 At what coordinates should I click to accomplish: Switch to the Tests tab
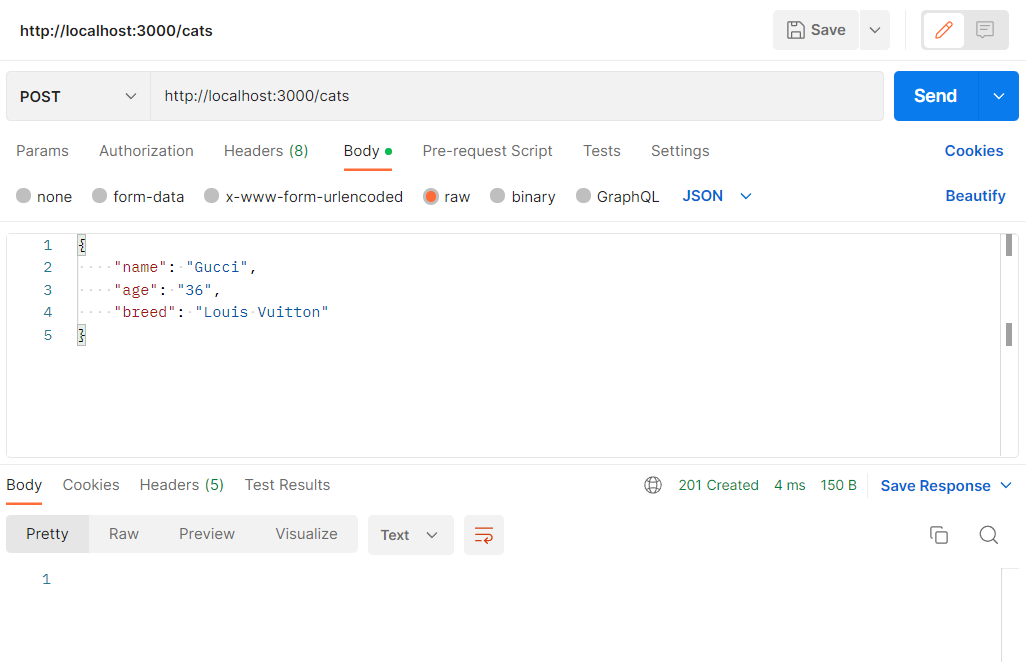click(x=602, y=151)
